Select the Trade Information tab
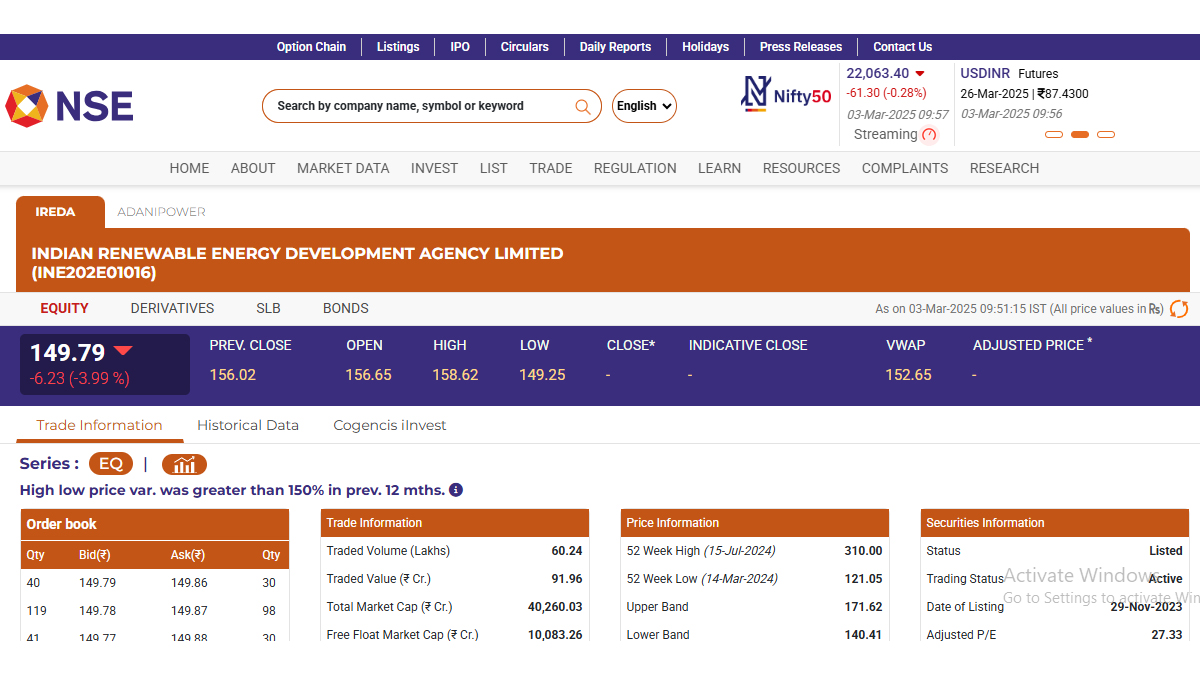This screenshot has width=1200, height=675. click(x=99, y=425)
